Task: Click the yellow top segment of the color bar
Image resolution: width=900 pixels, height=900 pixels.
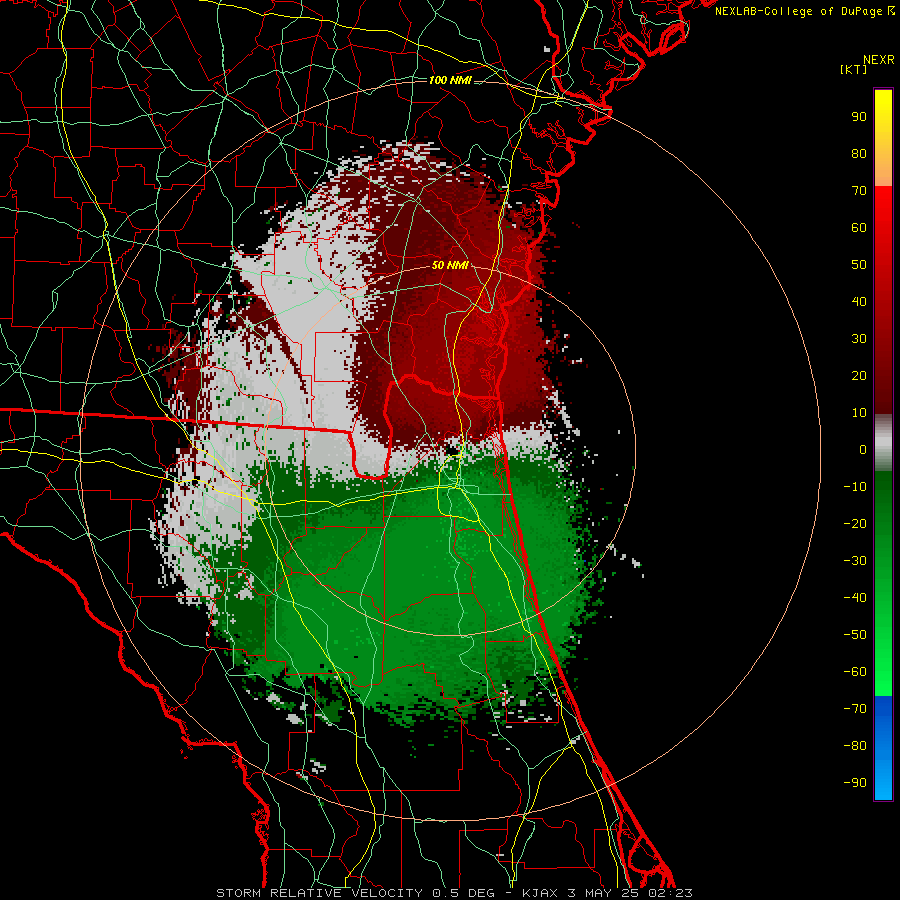Action: 883,138
